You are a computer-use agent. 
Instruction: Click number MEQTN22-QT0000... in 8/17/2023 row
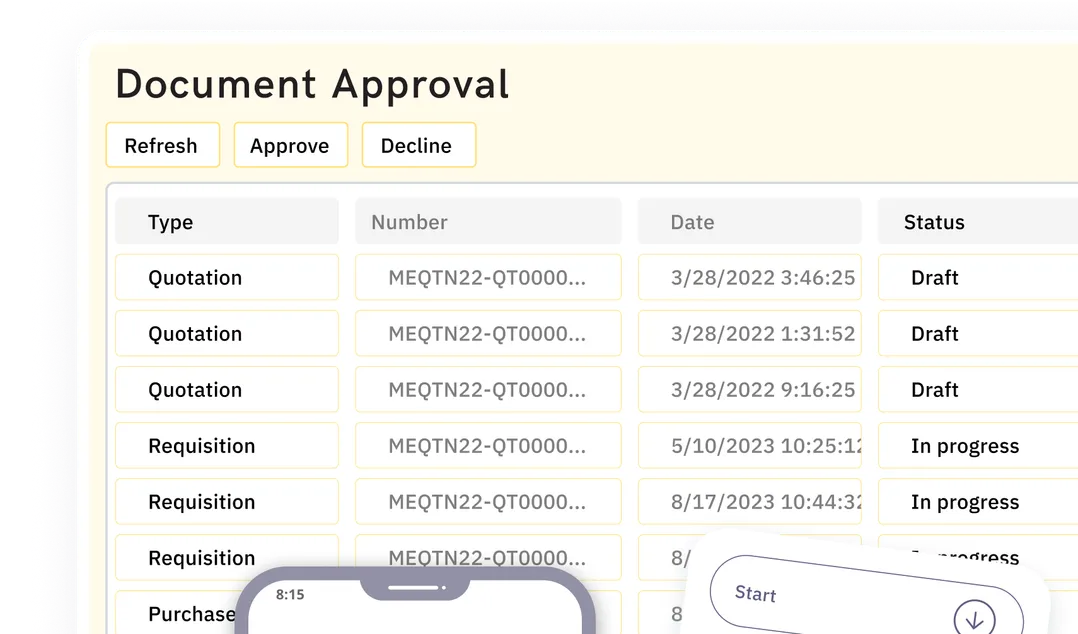[x=488, y=501]
